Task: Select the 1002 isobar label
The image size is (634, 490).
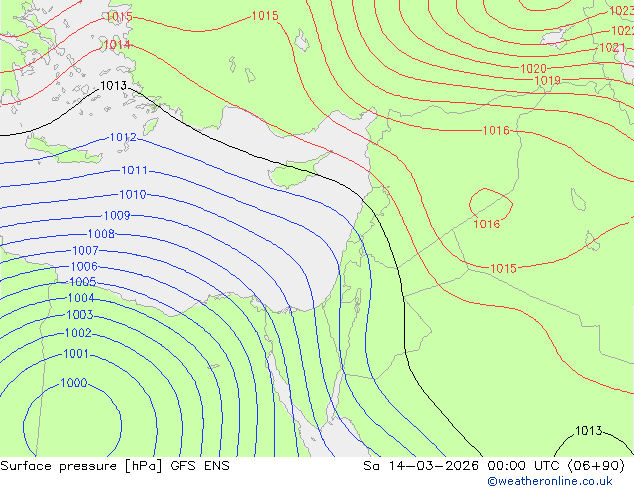Action: (x=78, y=333)
